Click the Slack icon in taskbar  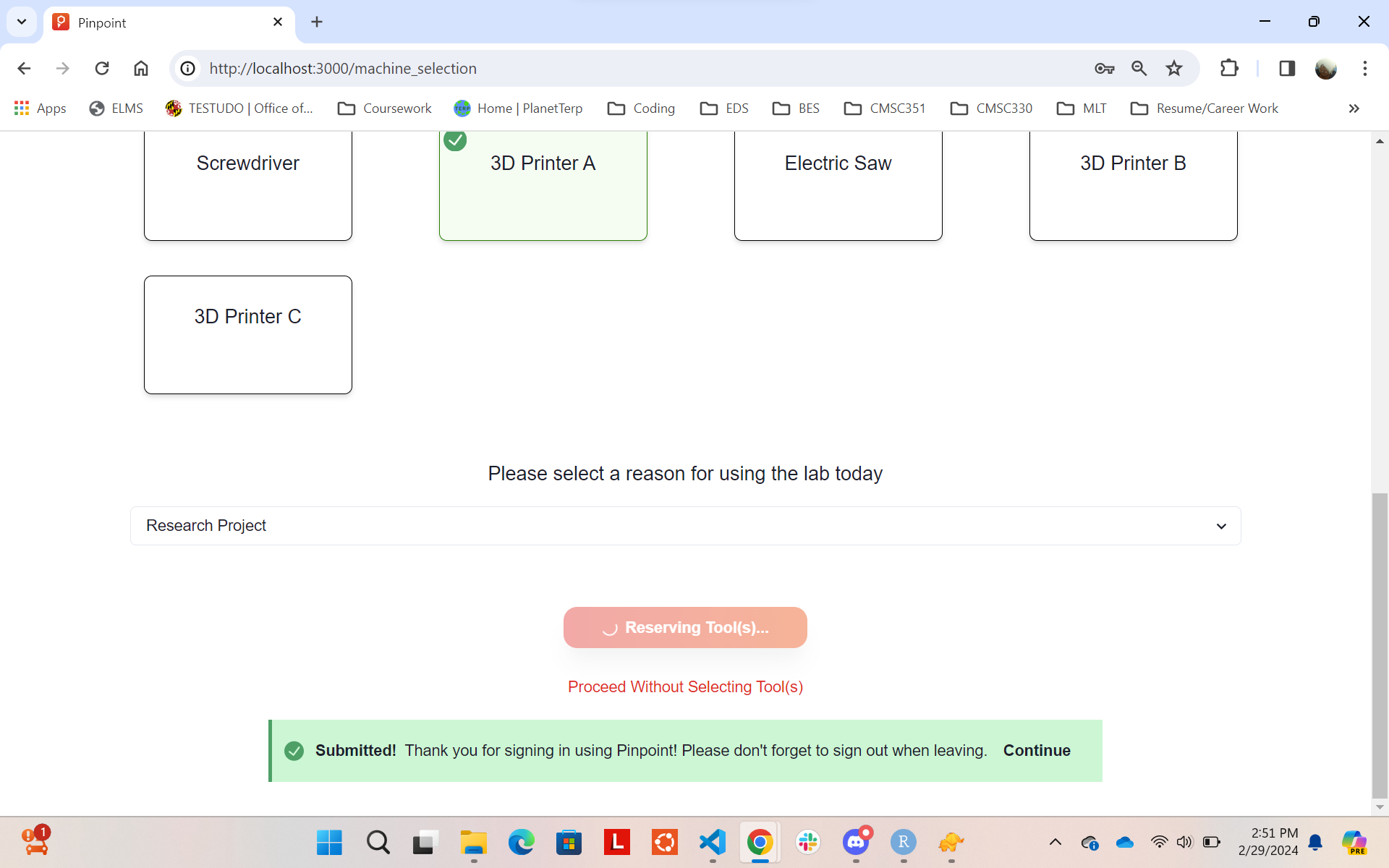808,843
